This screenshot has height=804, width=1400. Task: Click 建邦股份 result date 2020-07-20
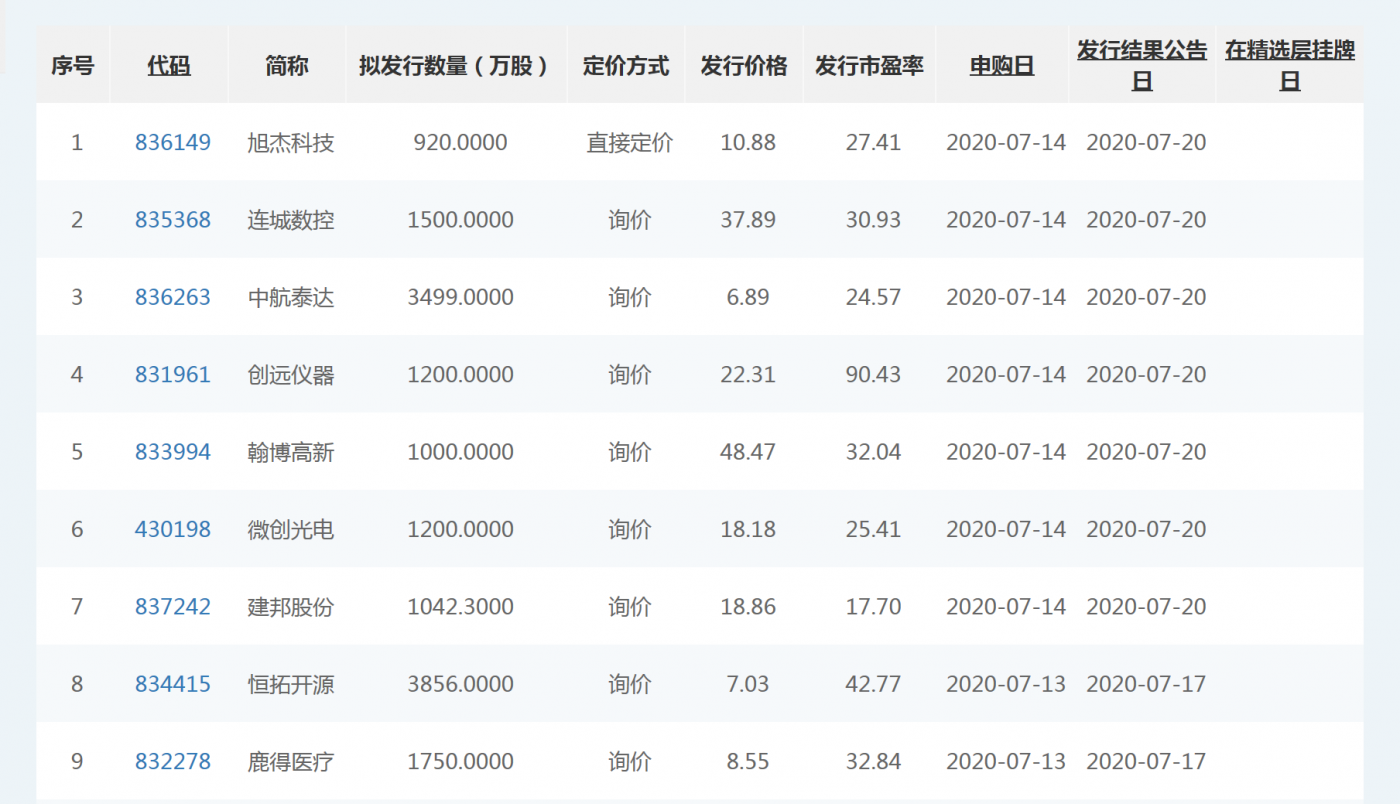point(1146,607)
